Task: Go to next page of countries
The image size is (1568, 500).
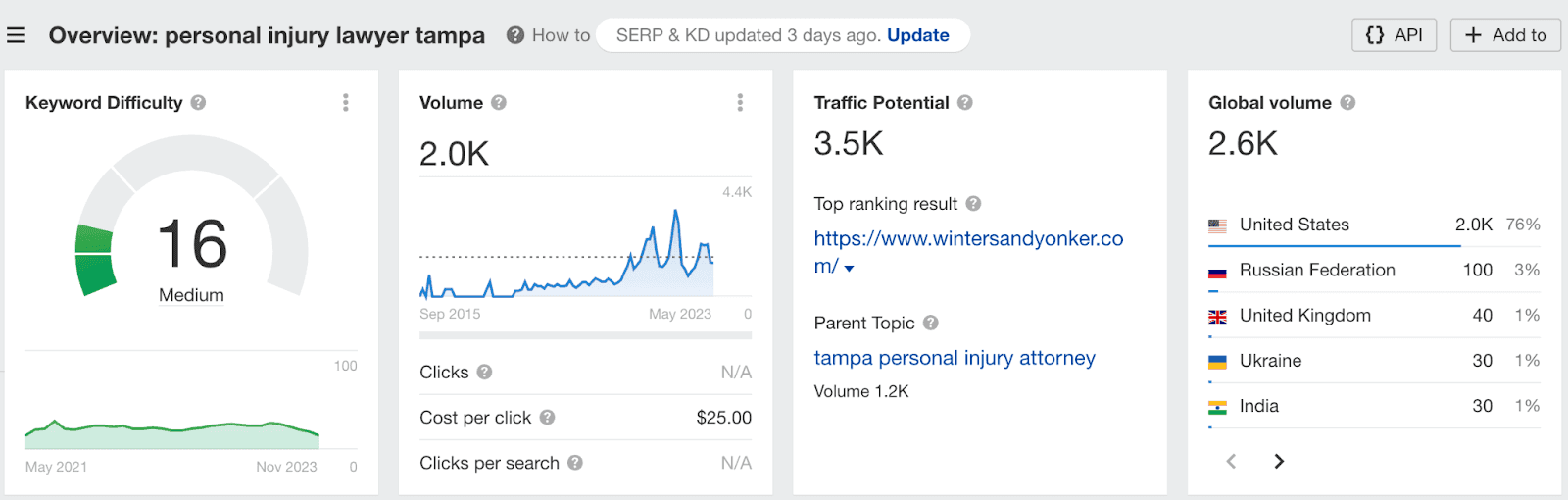Action: (x=1278, y=461)
